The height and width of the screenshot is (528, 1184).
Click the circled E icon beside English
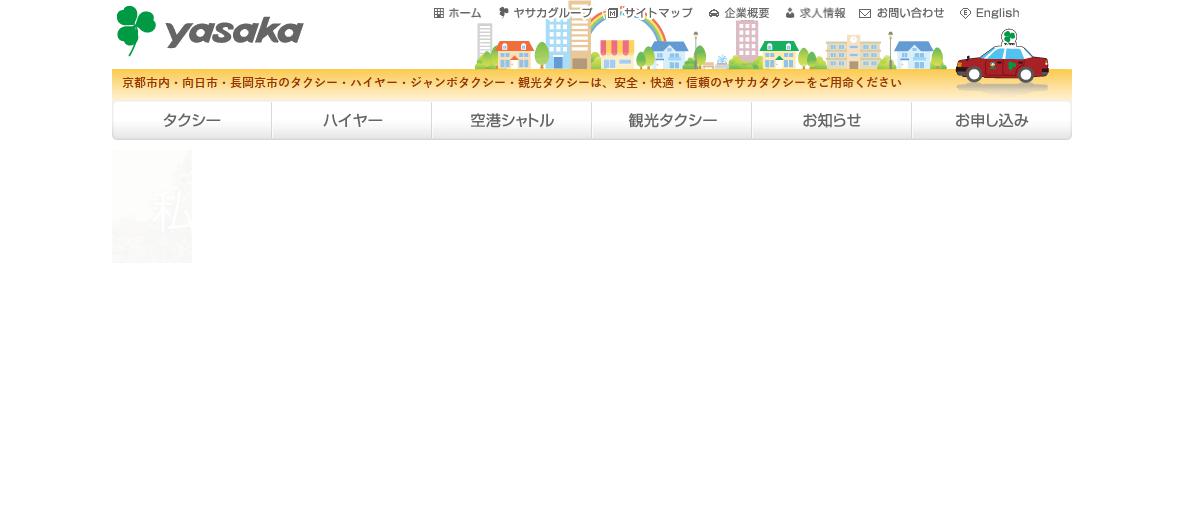tap(965, 13)
